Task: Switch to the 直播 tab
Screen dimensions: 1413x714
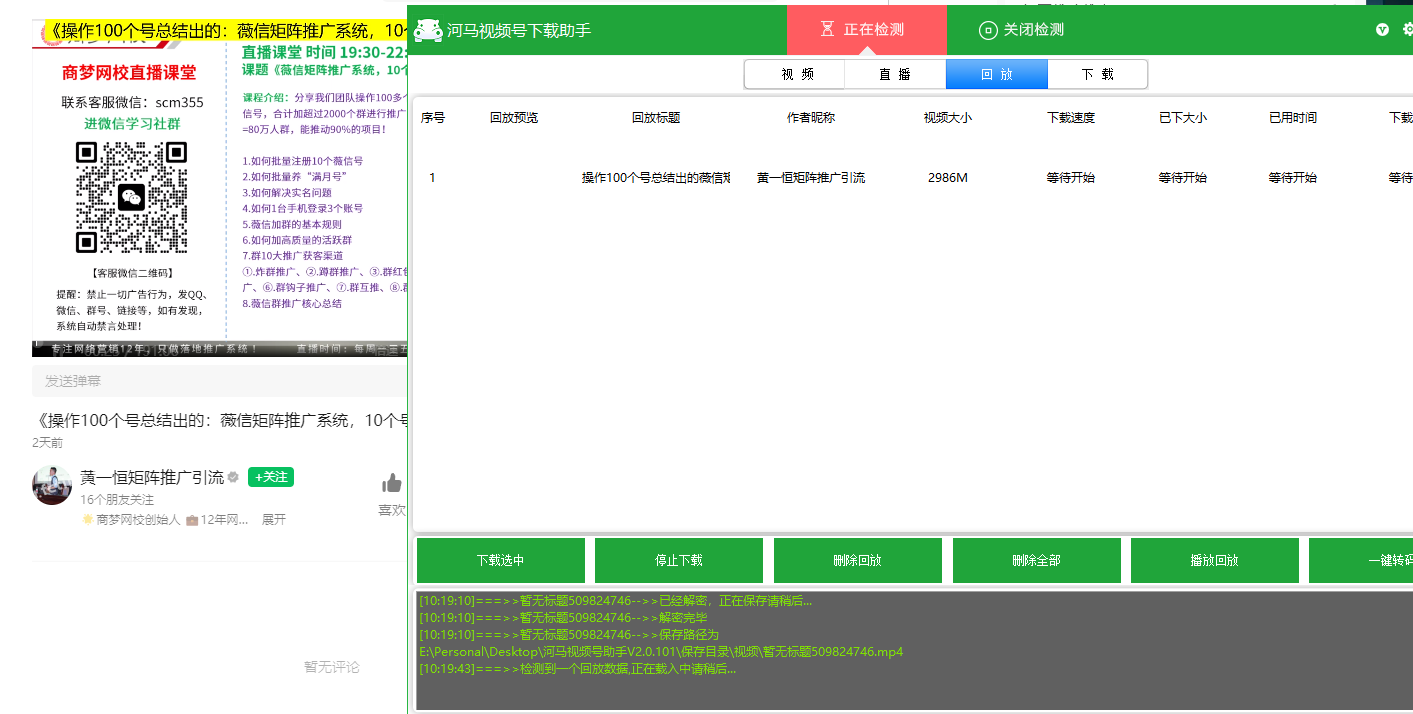Action: (x=895, y=74)
